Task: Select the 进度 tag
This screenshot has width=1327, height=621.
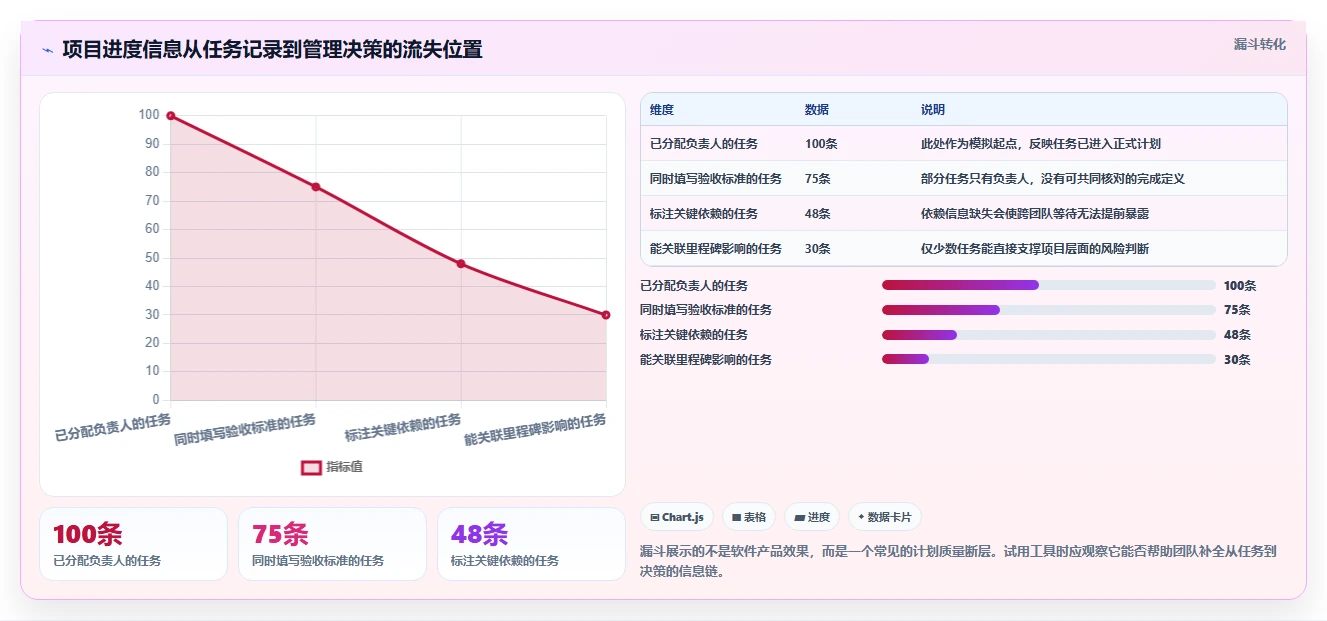Action: [812, 517]
